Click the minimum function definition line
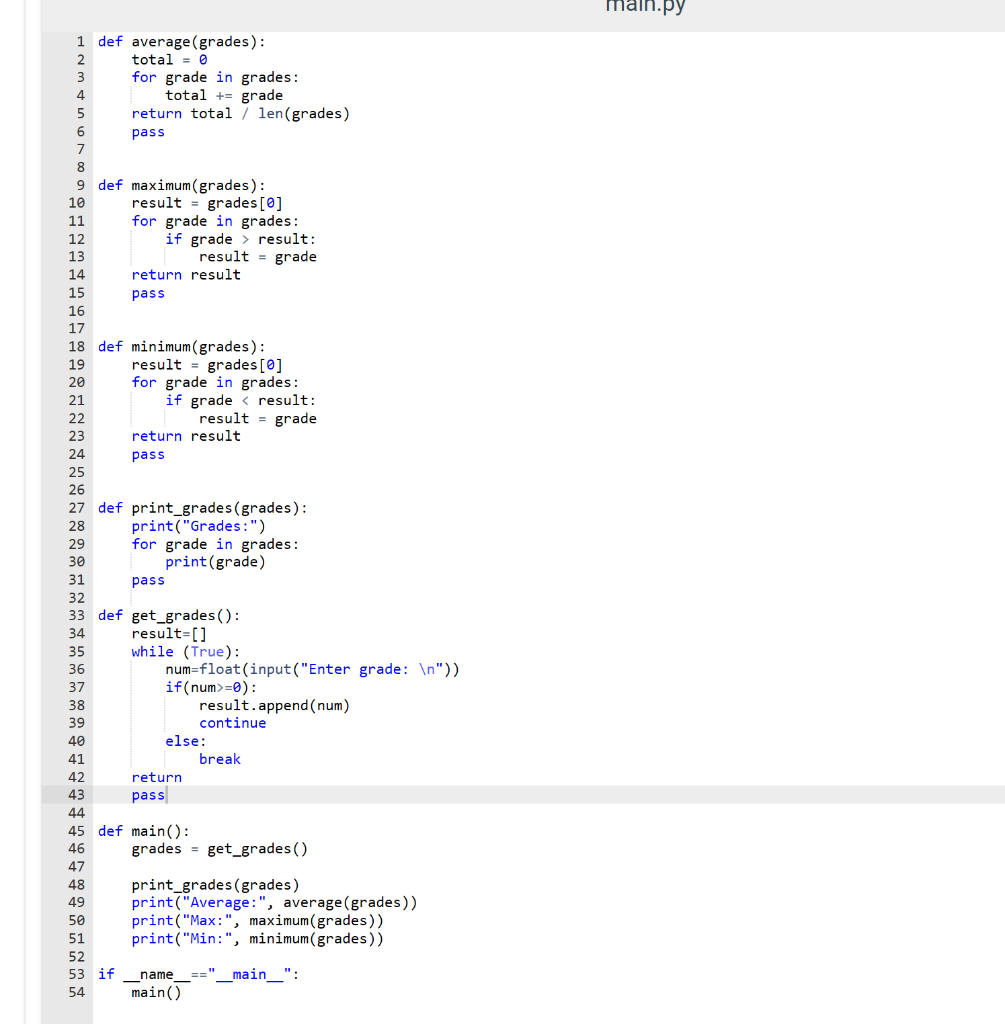The image size is (1005, 1024). coord(185,346)
